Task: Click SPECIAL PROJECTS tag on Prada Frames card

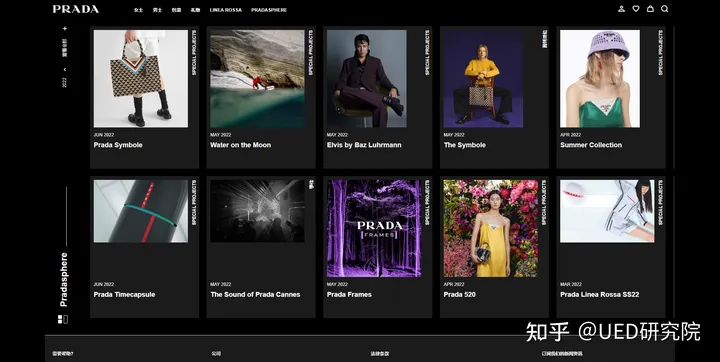Action: point(428,203)
